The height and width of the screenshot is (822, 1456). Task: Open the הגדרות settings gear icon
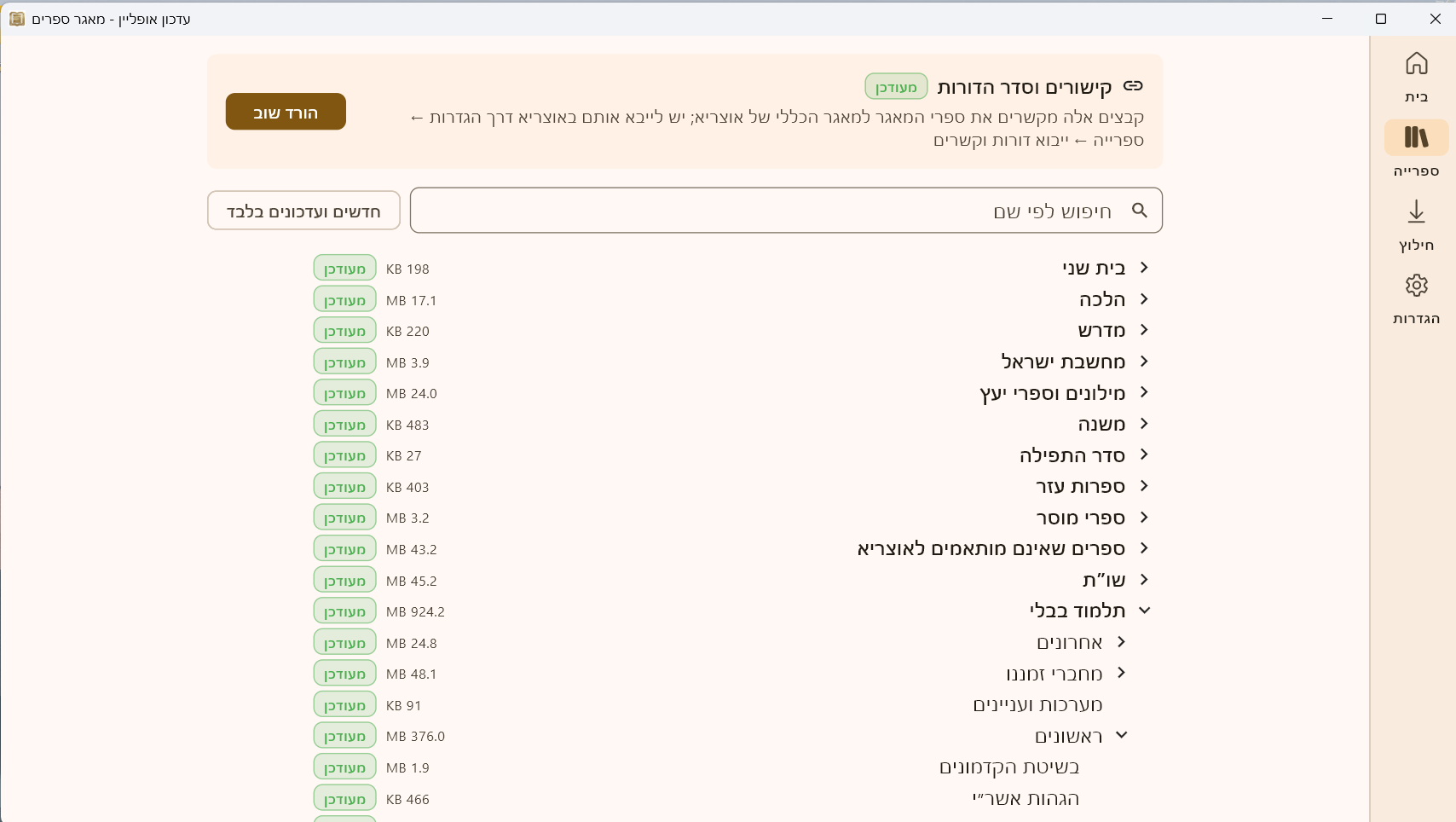[x=1416, y=286]
